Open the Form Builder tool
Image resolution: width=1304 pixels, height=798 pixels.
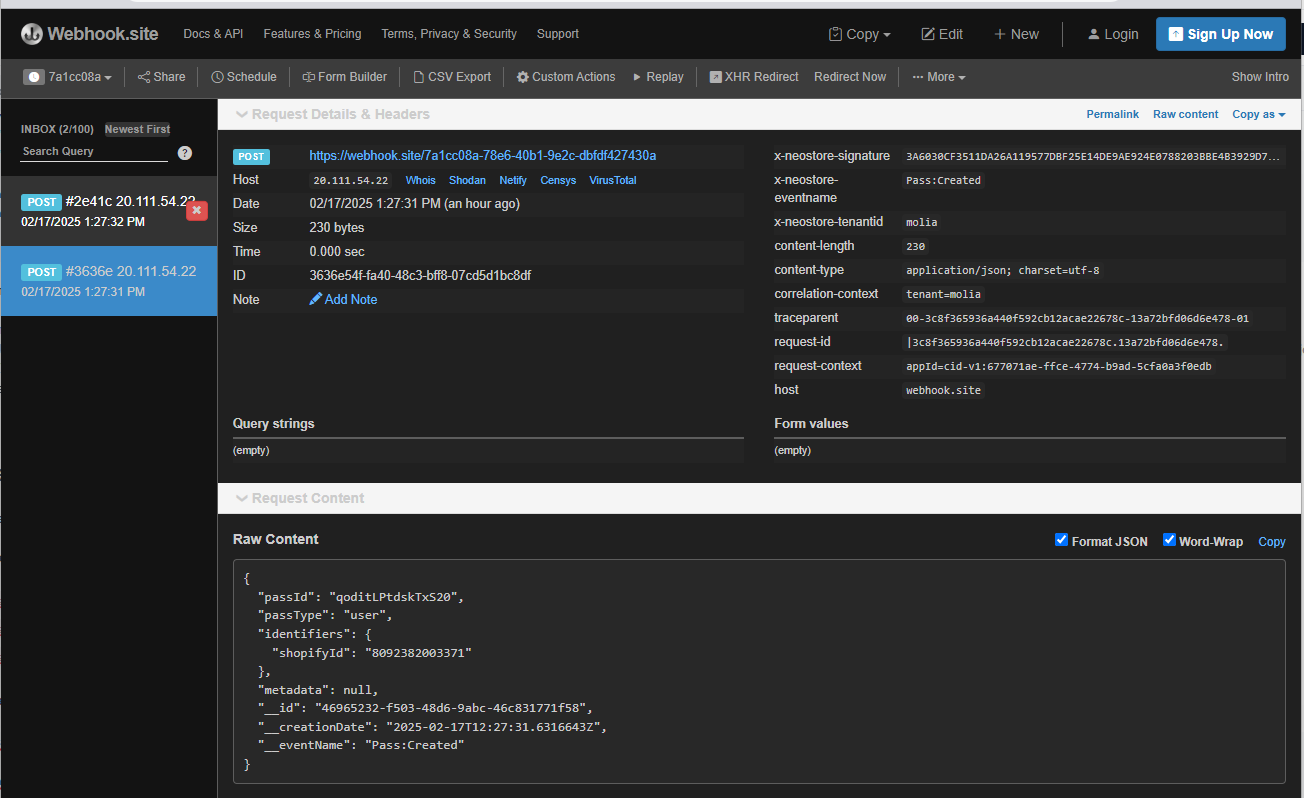coord(344,76)
